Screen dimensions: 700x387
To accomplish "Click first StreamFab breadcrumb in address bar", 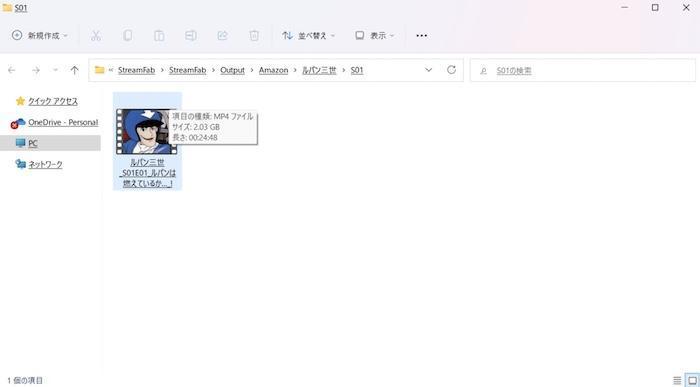I will tap(136, 70).
